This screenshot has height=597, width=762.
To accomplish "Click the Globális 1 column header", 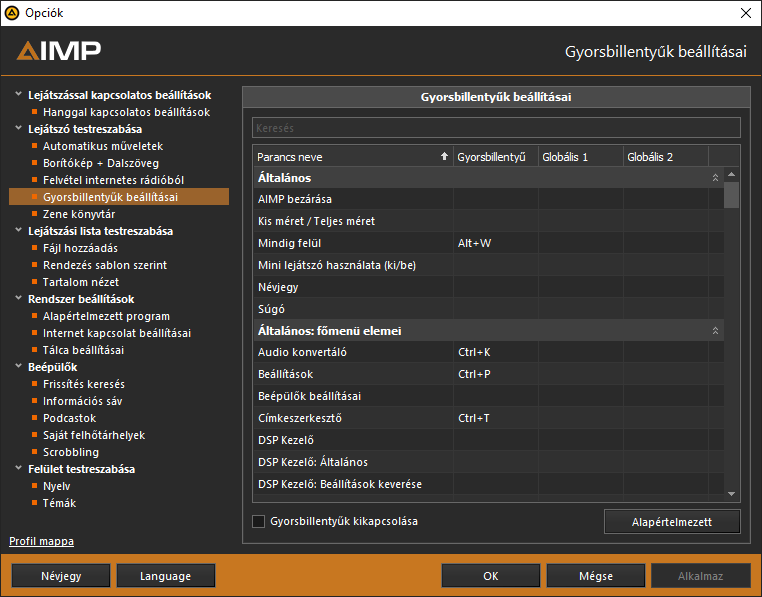I will (x=581, y=157).
